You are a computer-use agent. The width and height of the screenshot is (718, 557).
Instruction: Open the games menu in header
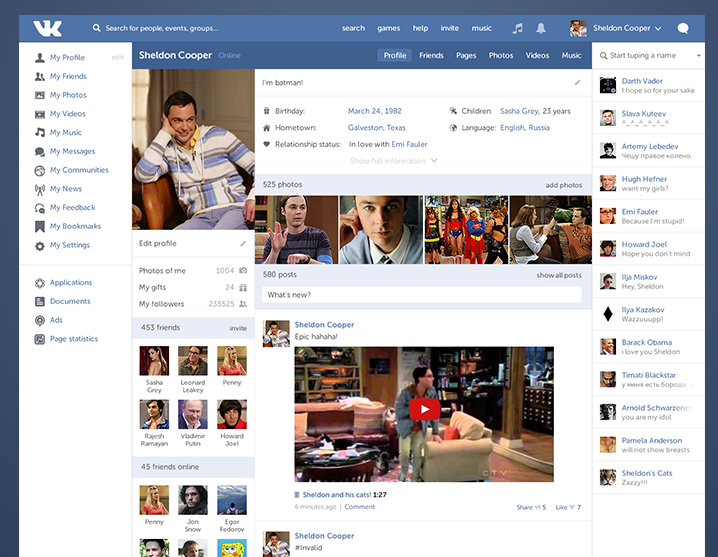(x=389, y=28)
